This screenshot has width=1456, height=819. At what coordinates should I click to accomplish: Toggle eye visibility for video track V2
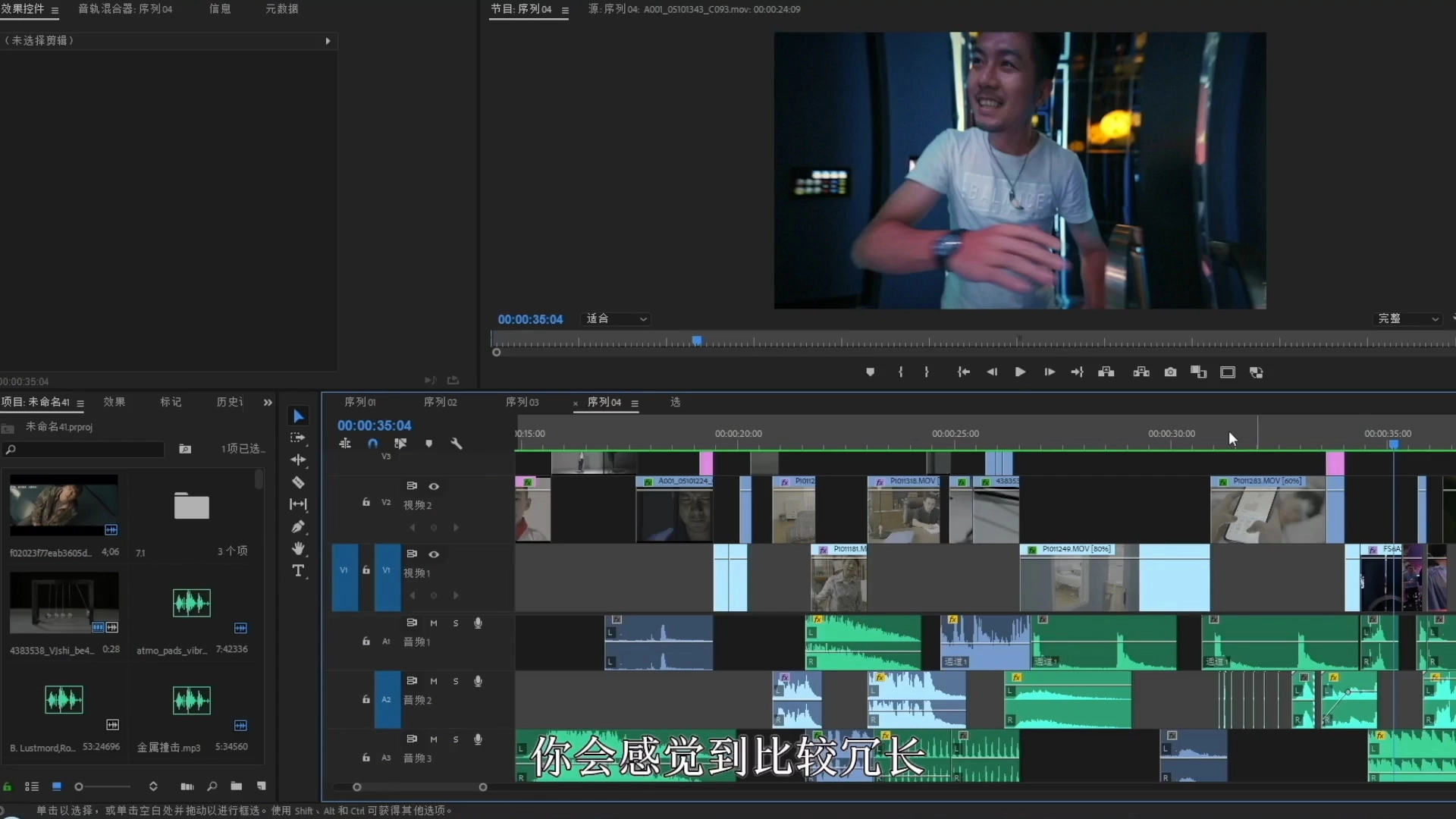[x=434, y=486]
